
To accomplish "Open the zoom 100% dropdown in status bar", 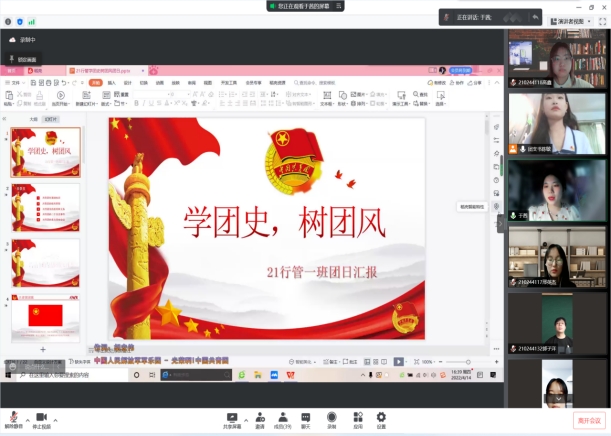I will [x=429, y=362].
